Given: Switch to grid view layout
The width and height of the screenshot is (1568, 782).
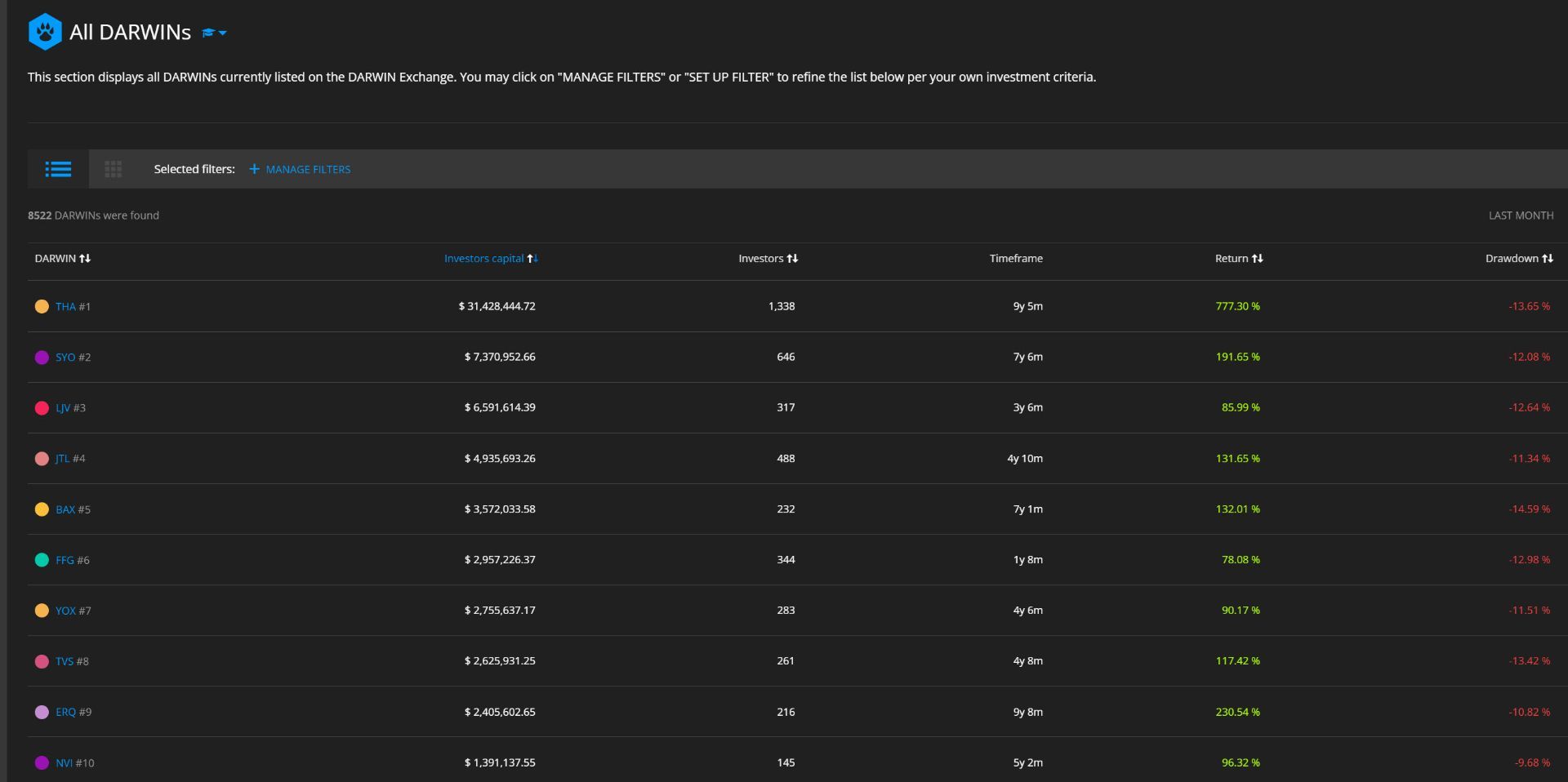Looking at the screenshot, I should pos(114,169).
